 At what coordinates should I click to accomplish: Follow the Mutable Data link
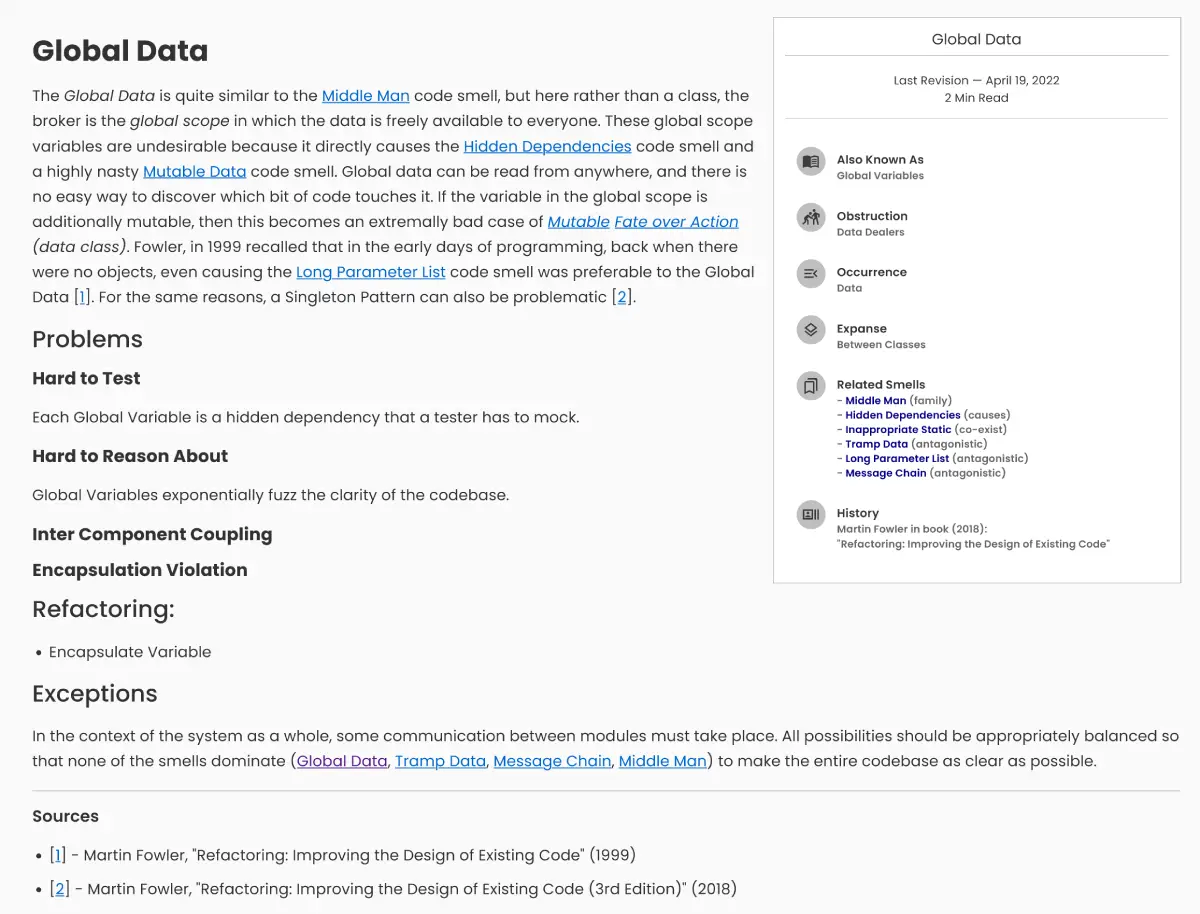194,172
